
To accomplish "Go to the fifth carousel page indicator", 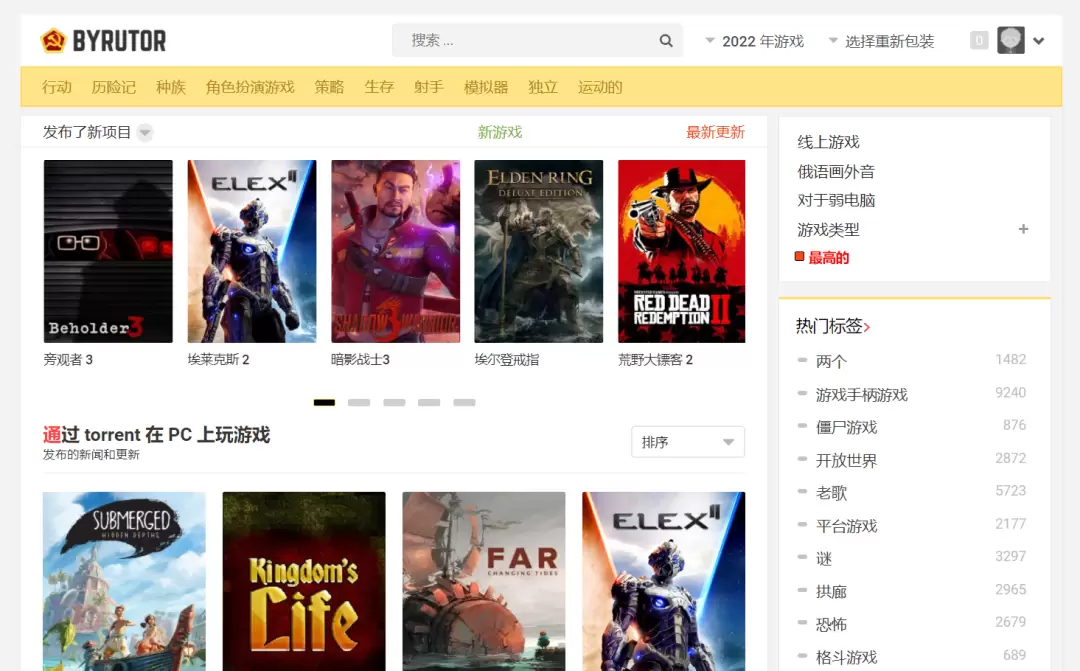I will [x=464, y=402].
